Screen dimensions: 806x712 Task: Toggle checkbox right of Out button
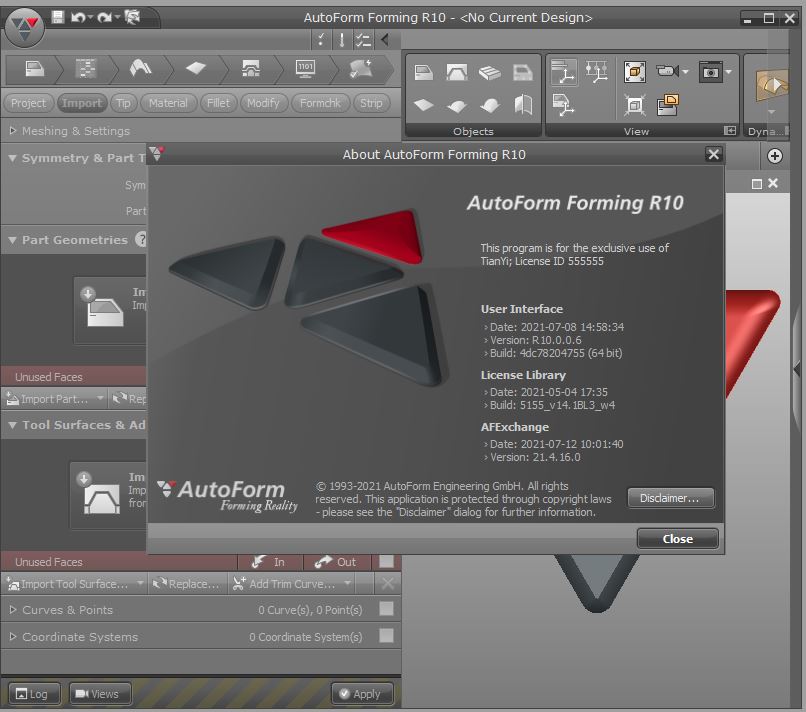(x=386, y=561)
